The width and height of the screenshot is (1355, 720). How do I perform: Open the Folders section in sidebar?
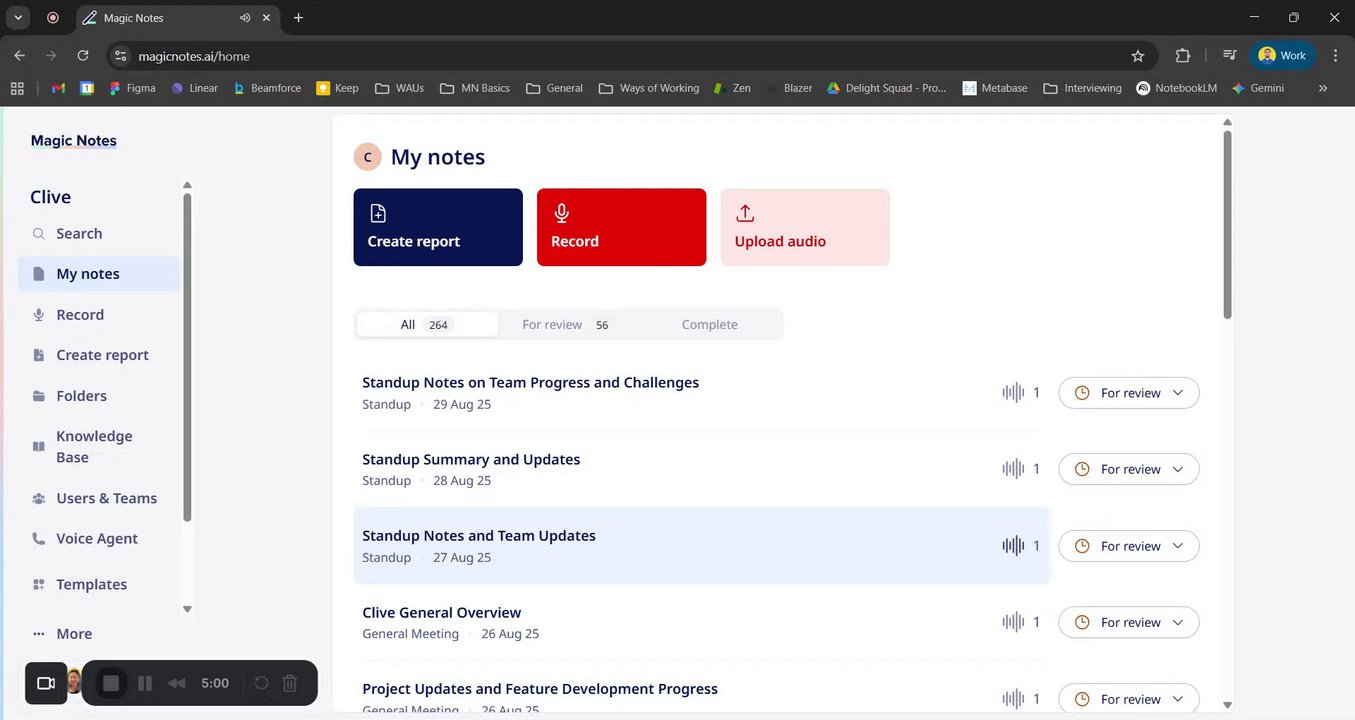[81, 396]
